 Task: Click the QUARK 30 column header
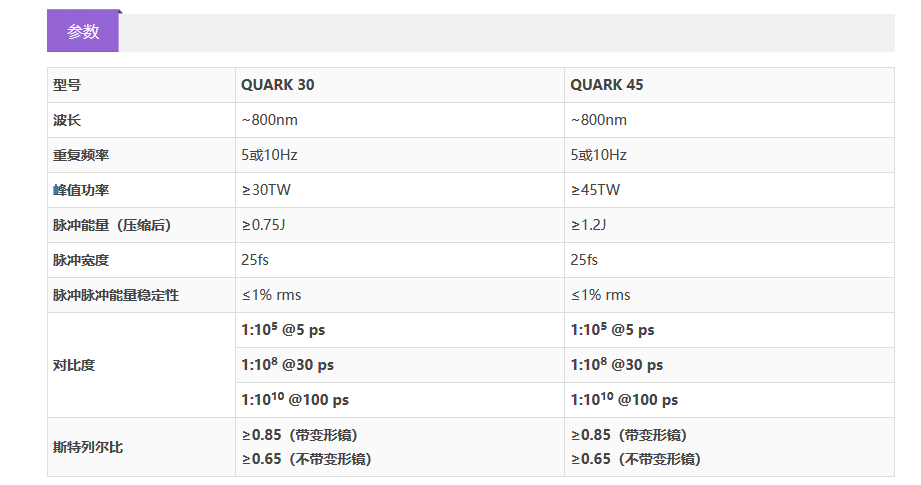coord(277,85)
